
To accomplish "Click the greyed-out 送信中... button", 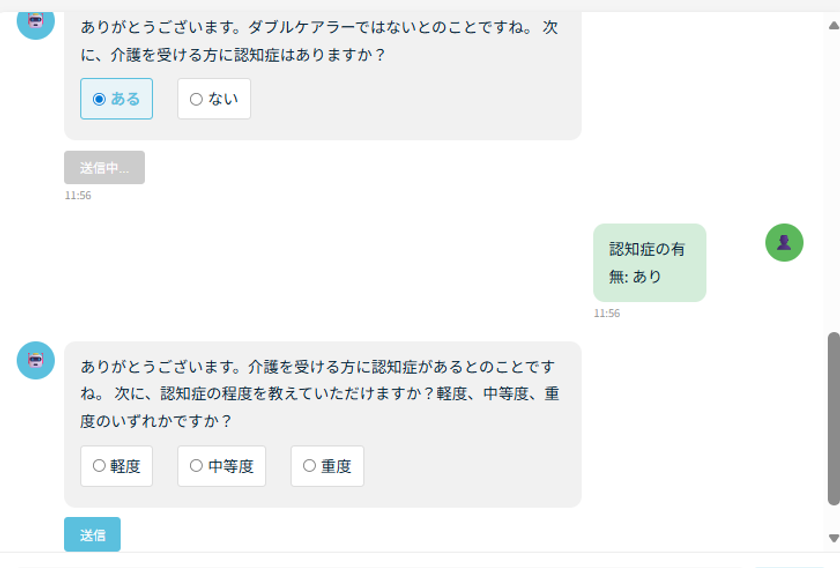I will pos(104,168).
